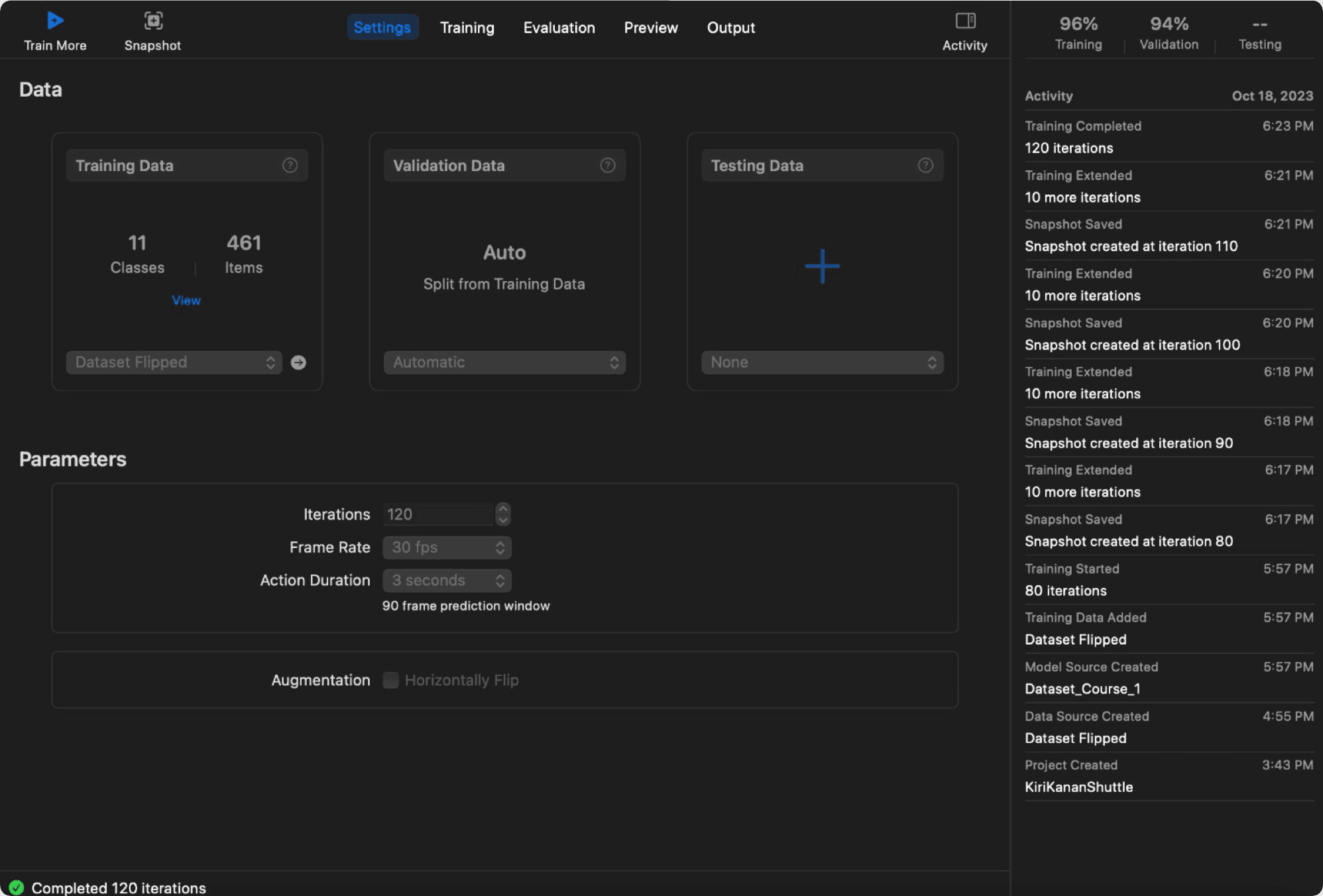1323x896 pixels.
Task: Click the Train More play icon
Action: pyautogui.click(x=55, y=21)
